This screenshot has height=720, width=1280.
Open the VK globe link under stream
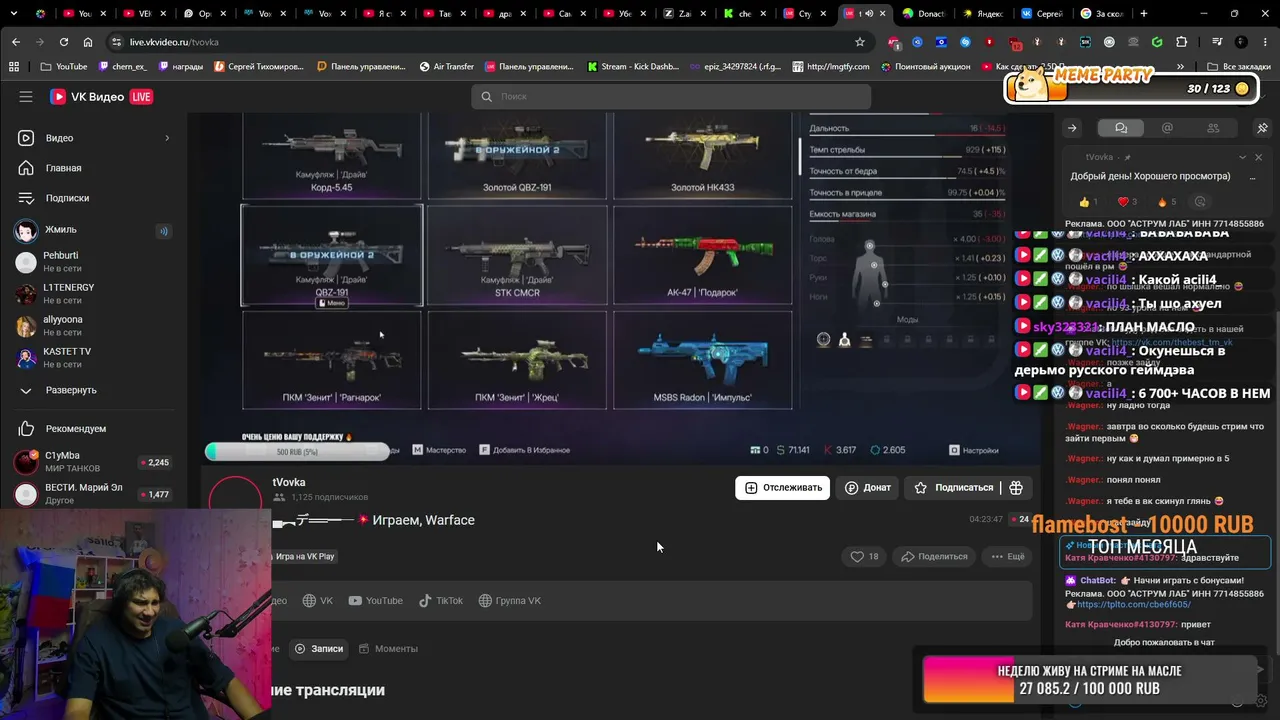coord(318,601)
